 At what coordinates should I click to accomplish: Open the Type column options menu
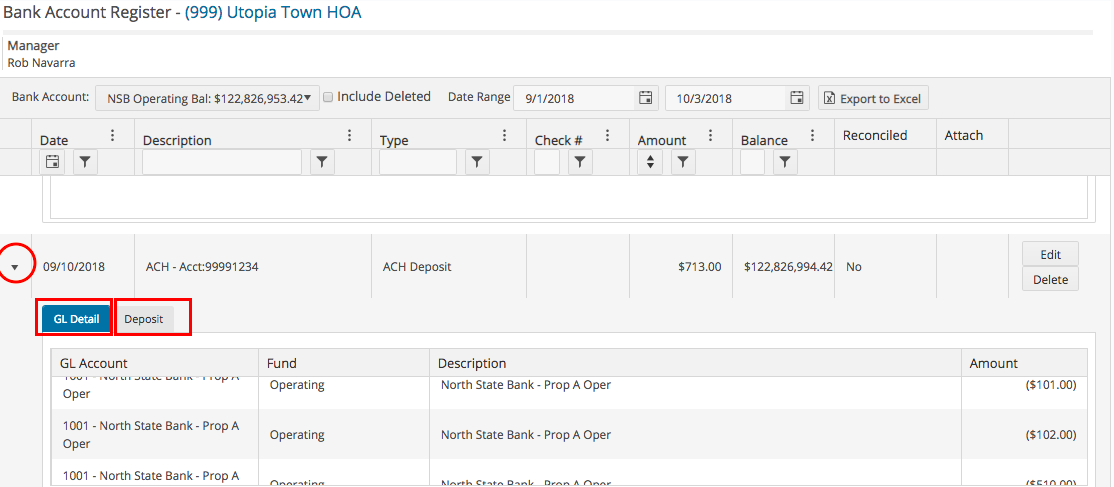(x=504, y=136)
